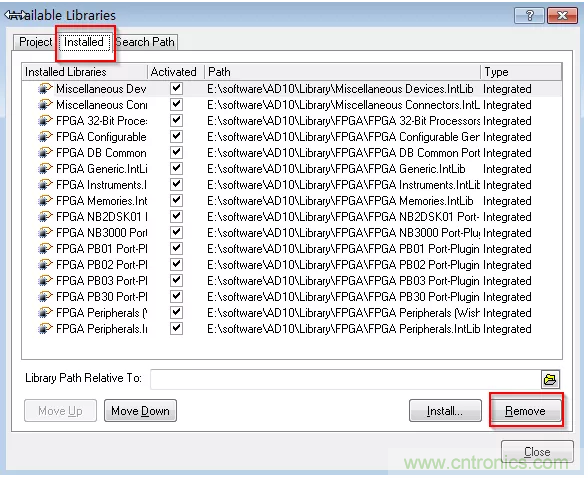Click the FPGA Peripherals.IntLib library icon
Viewport: 588px width, 478px height.
[45, 329]
